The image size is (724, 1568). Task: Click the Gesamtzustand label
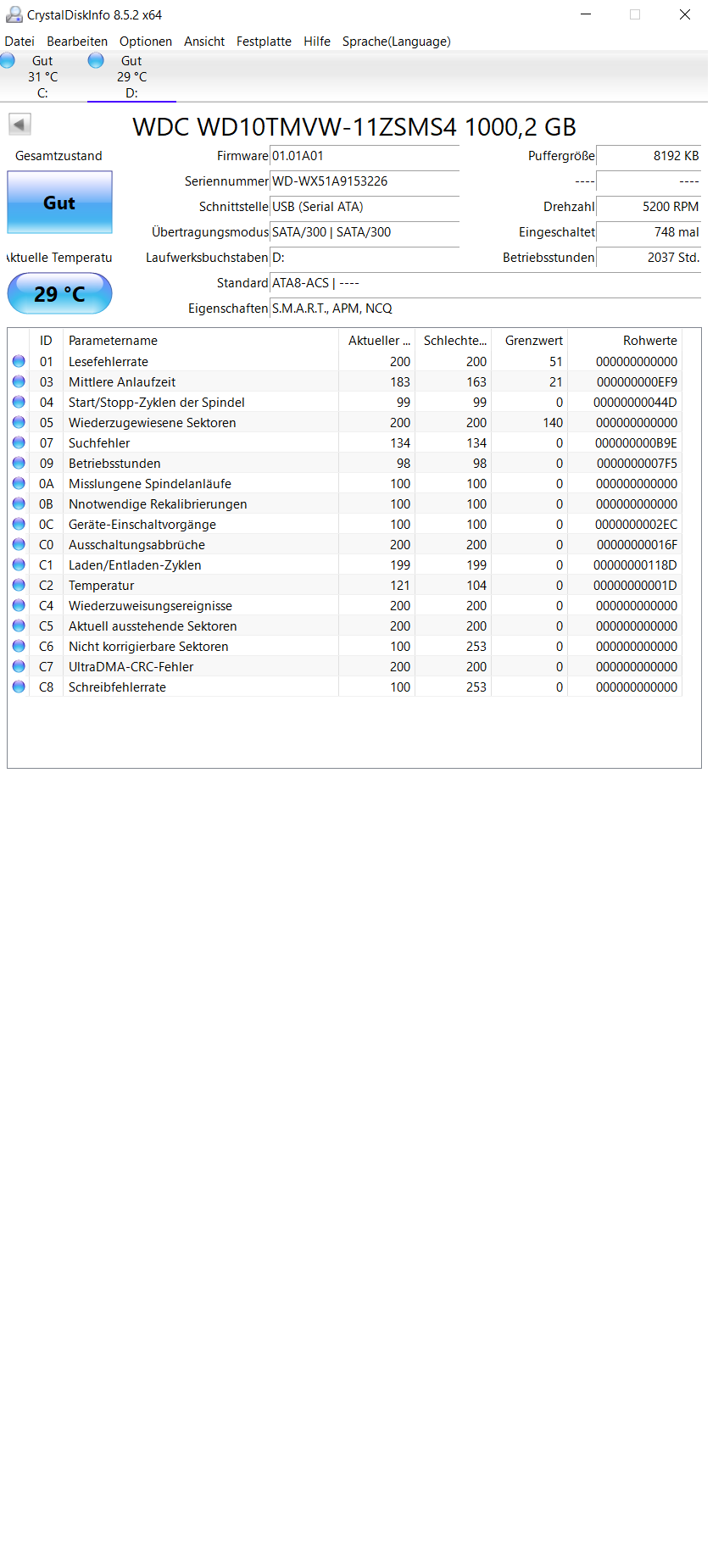pos(58,156)
